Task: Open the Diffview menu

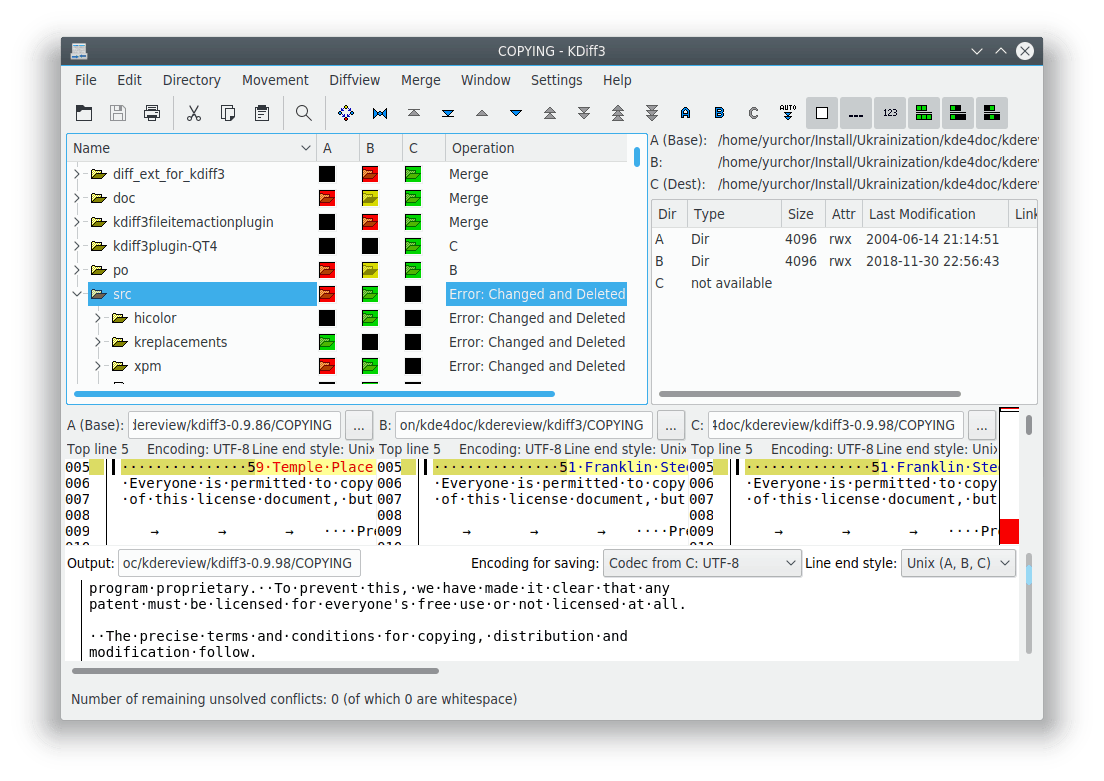Action: [354, 80]
